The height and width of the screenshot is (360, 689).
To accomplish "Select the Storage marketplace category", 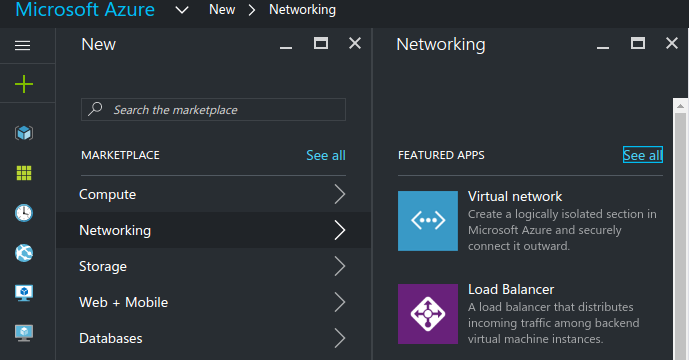I will (213, 266).
